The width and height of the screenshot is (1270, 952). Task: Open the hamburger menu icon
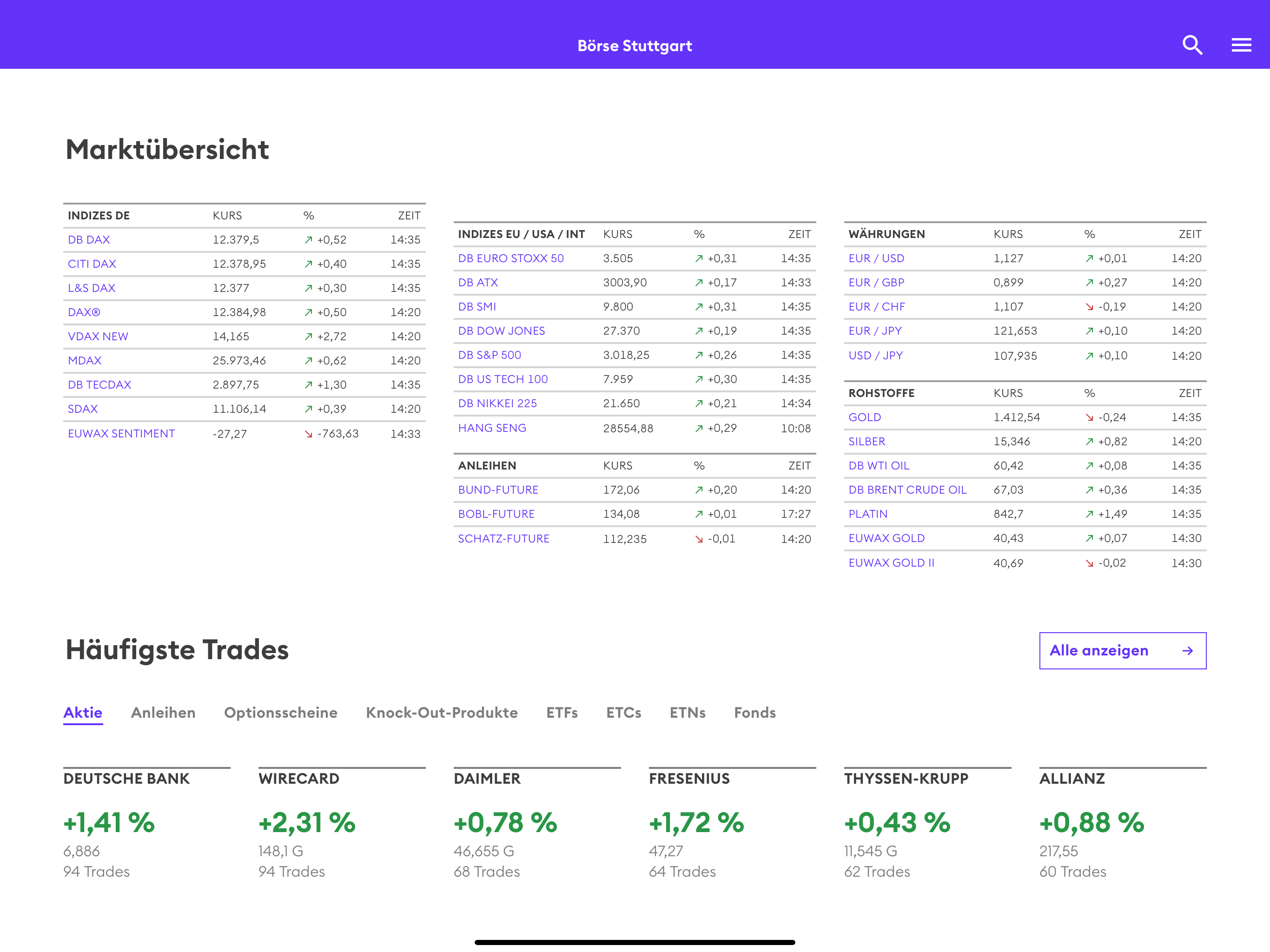(1241, 45)
